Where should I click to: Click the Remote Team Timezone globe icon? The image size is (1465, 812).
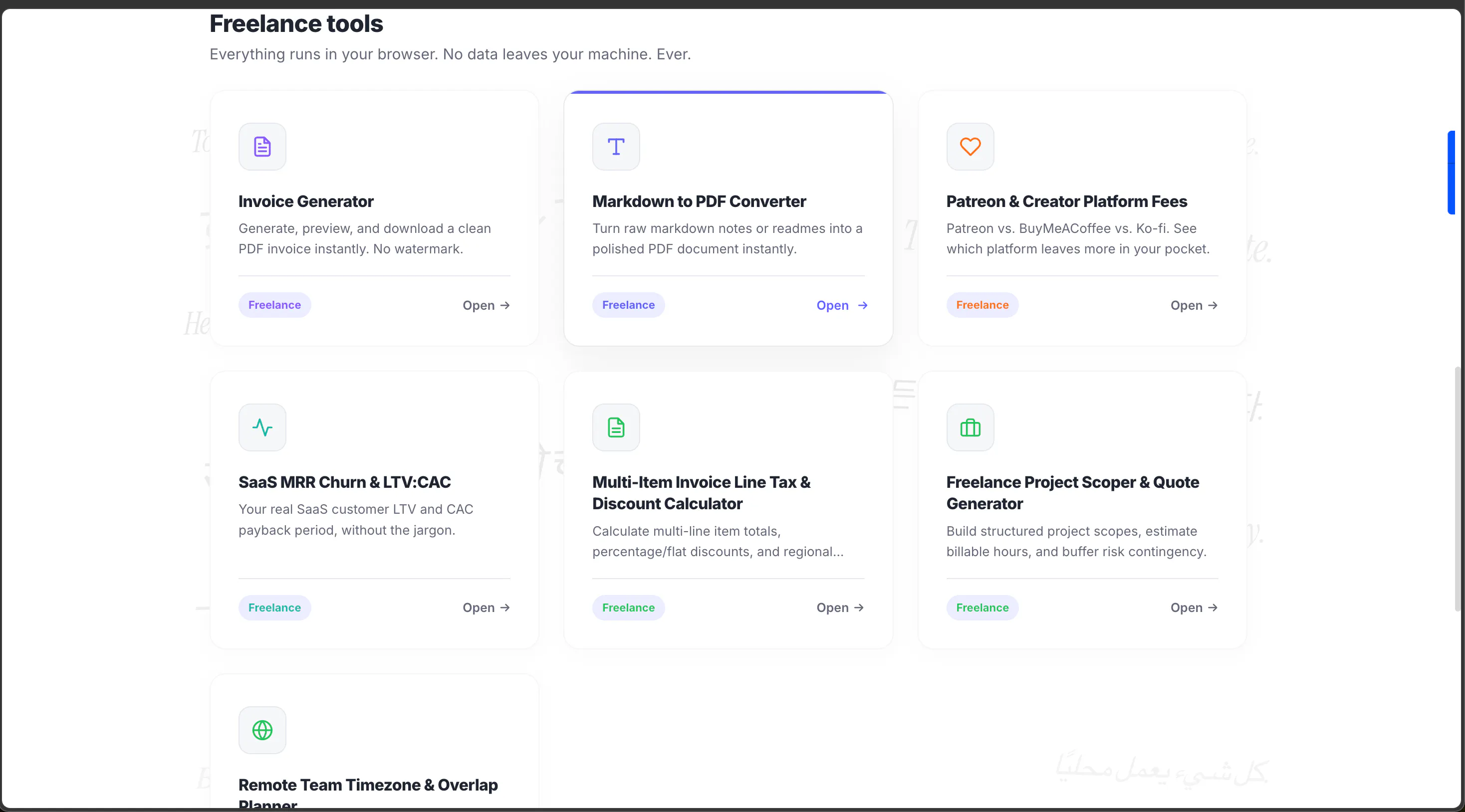click(x=262, y=730)
